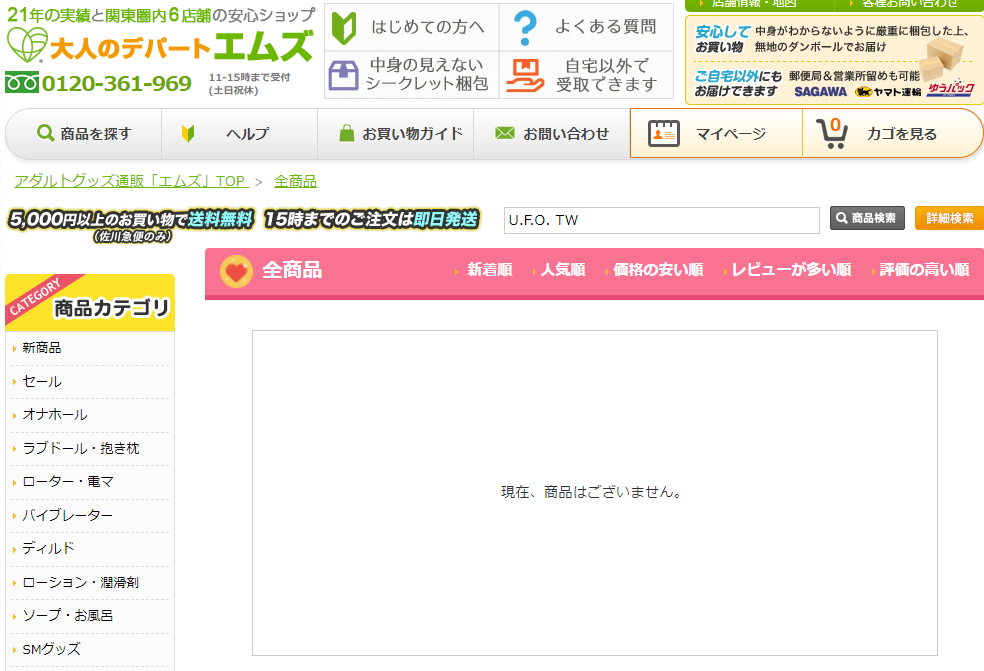Click the purple secret packaging box icon
This screenshot has width=984, height=671.
coord(343,75)
